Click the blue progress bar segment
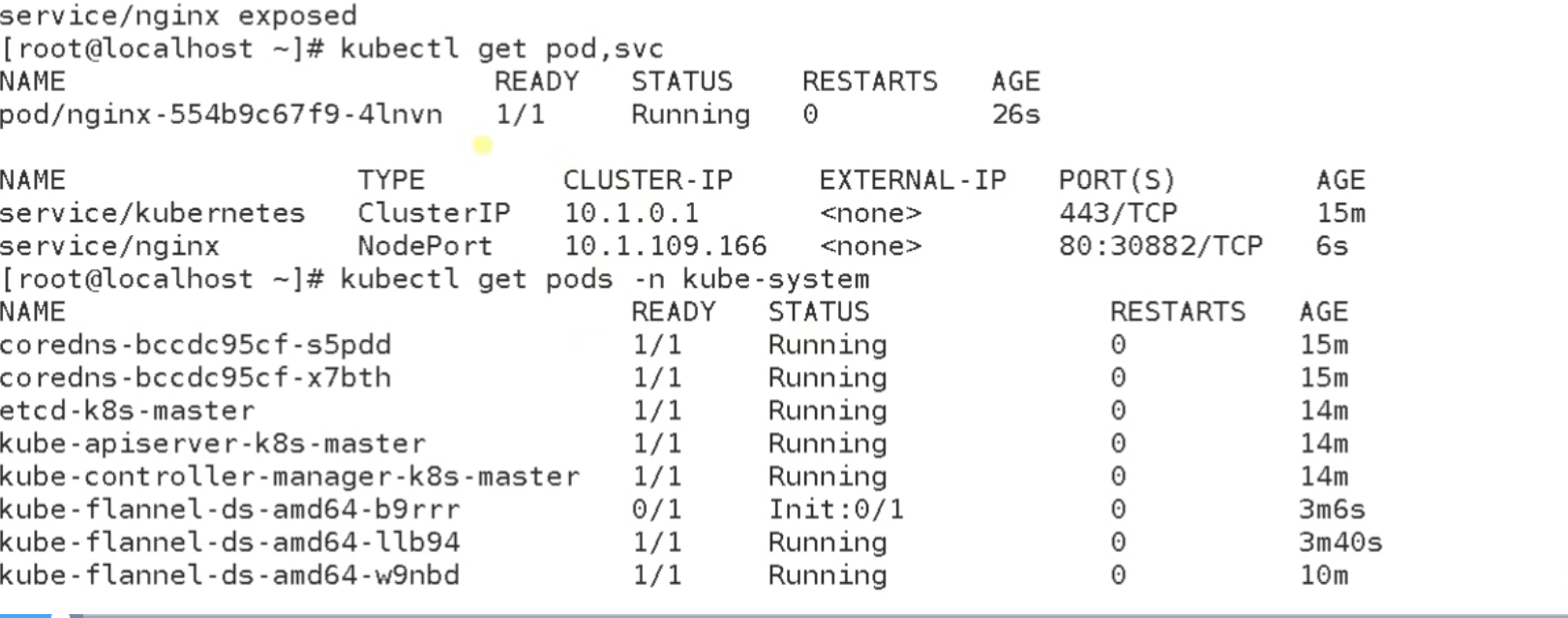The image size is (1568, 618). (24, 614)
